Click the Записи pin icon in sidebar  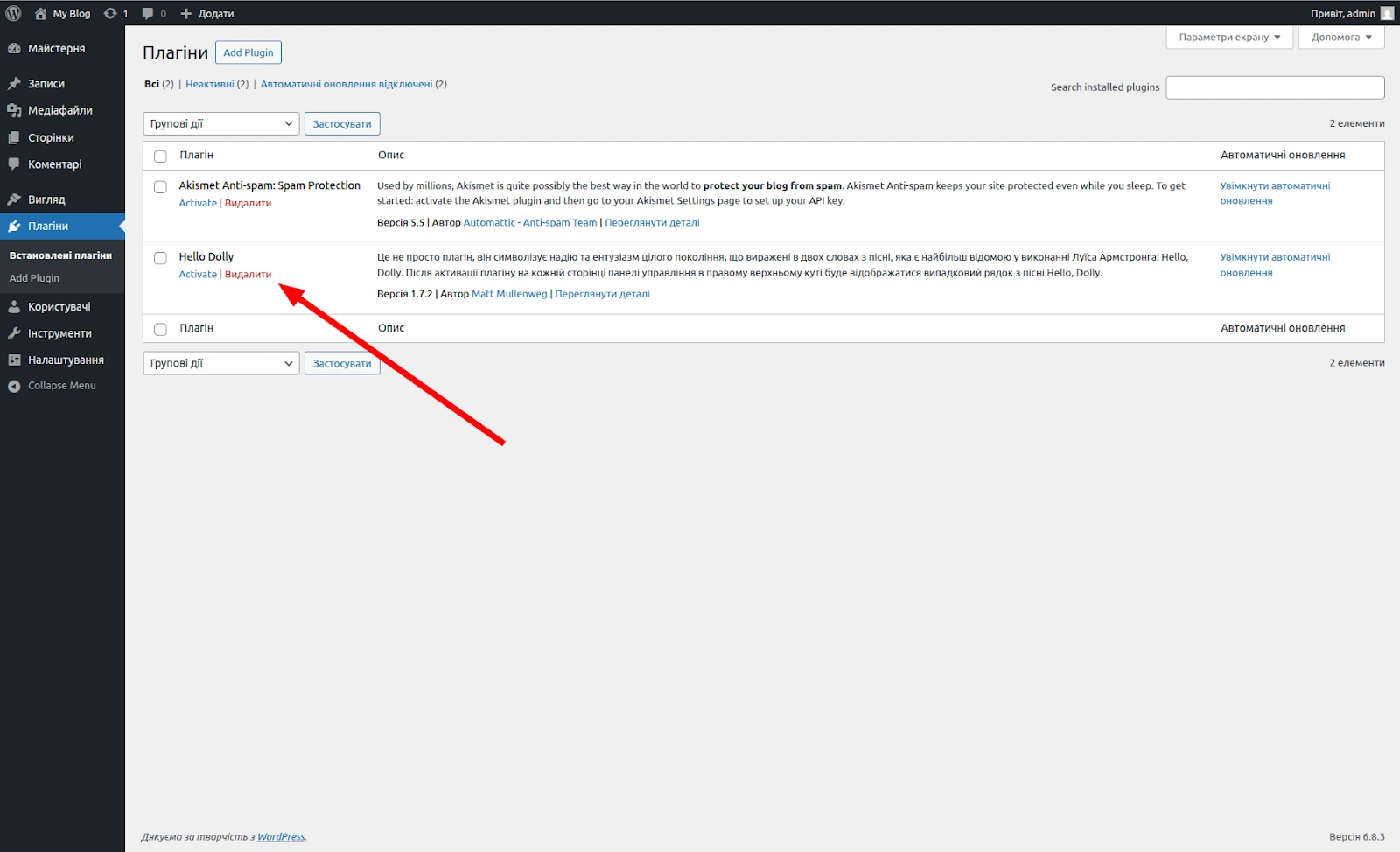pos(14,84)
